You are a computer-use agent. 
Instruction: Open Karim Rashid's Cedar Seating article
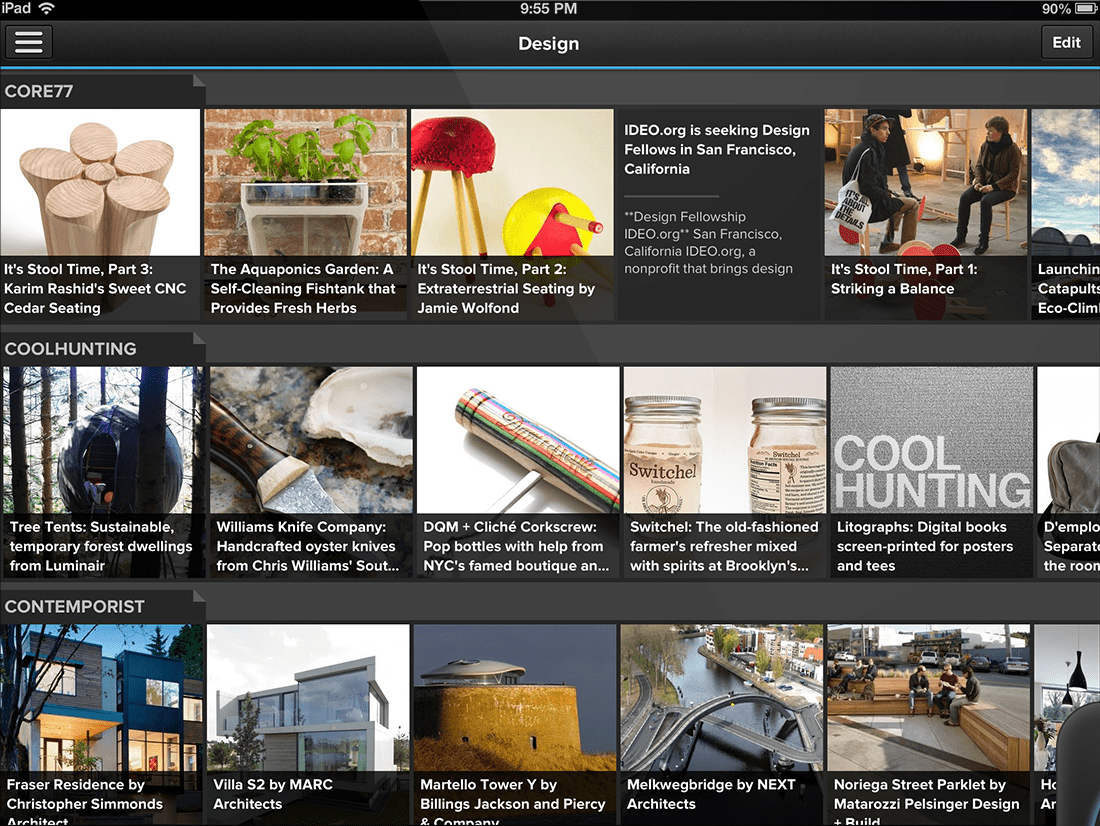pos(100,213)
